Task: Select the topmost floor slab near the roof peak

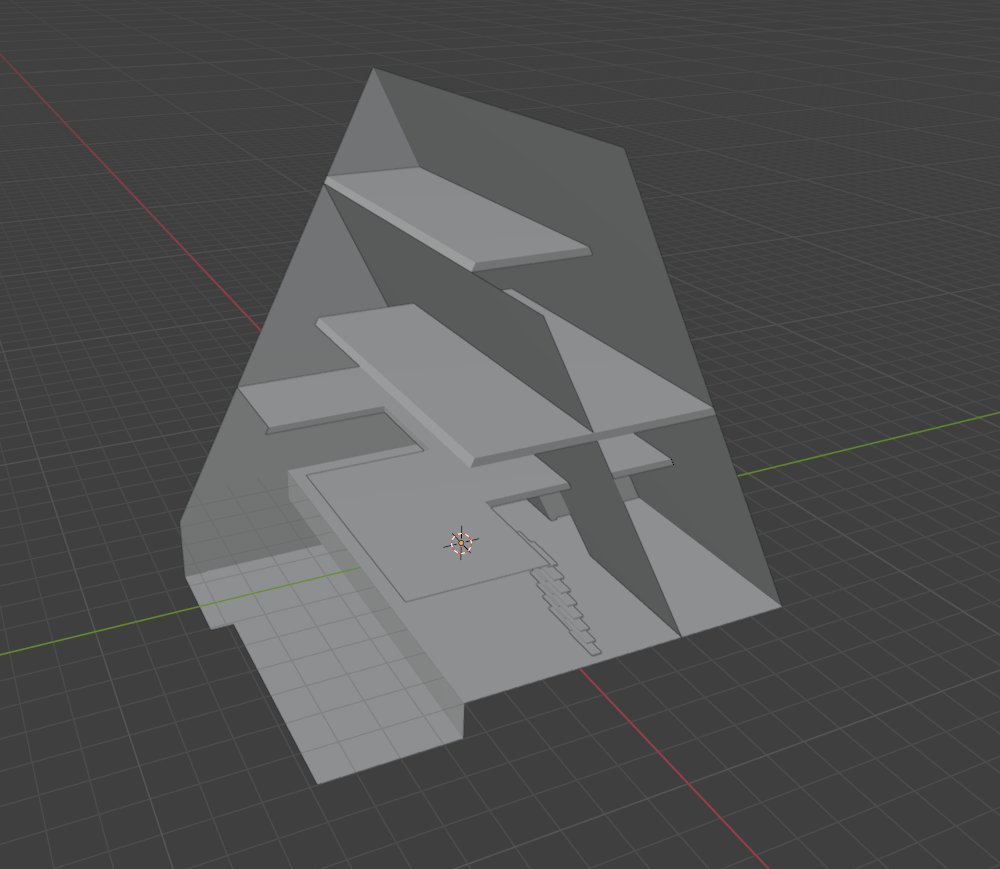Action: click(458, 219)
